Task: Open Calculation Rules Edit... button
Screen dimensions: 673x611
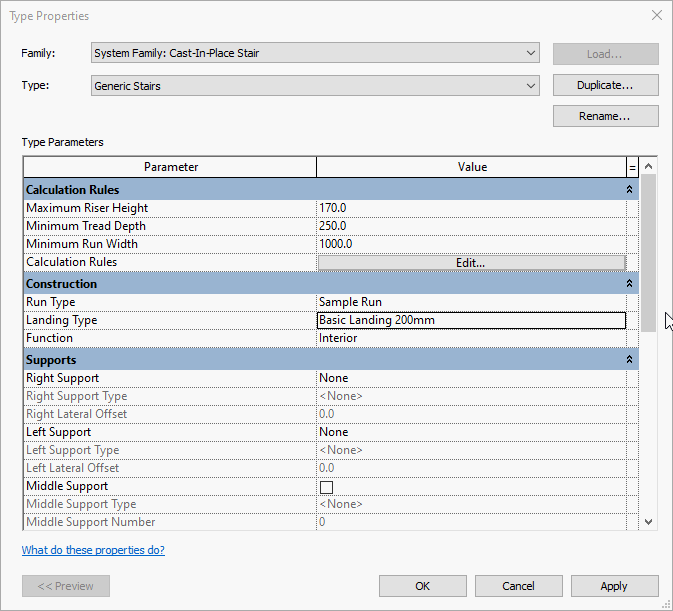Action: point(471,263)
